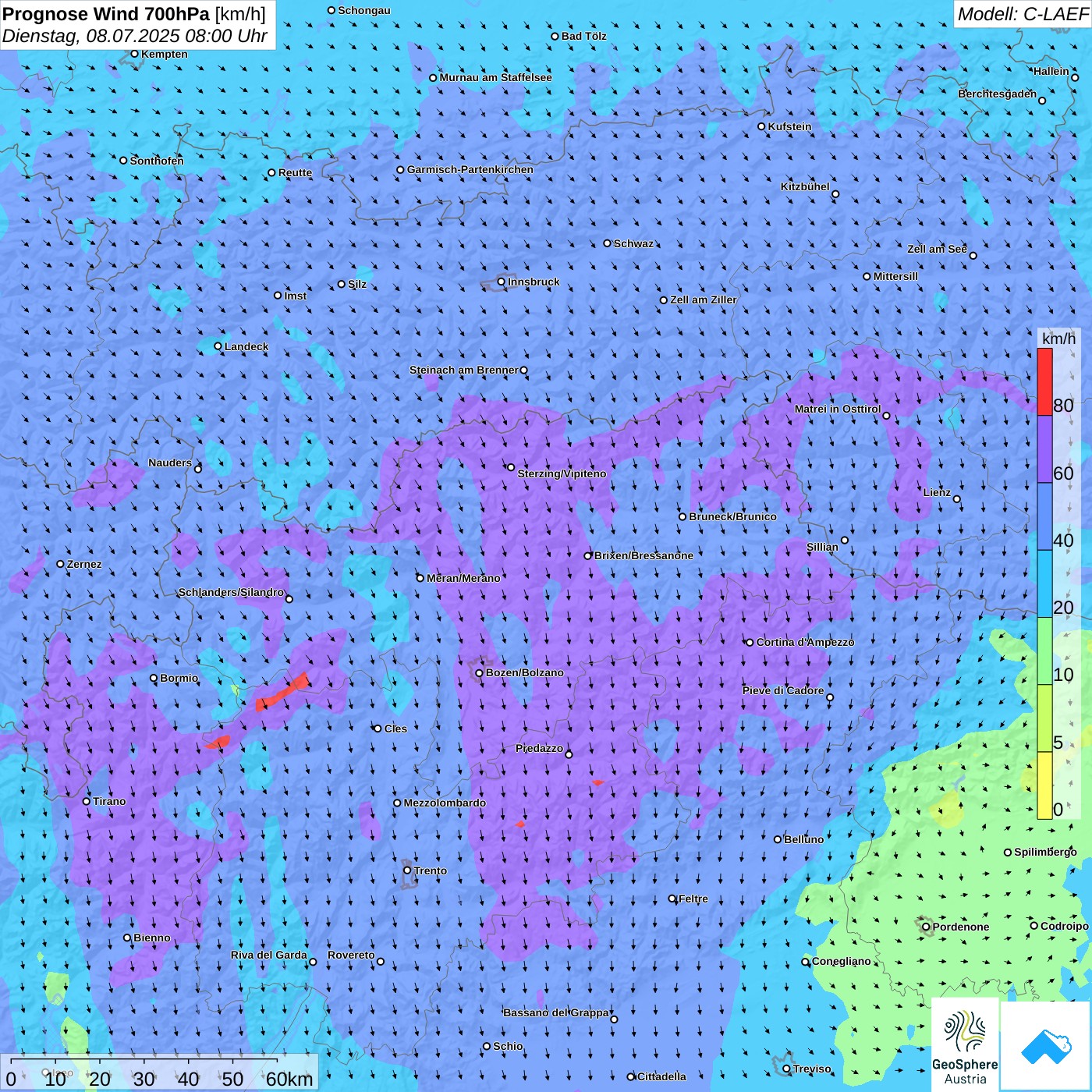
Task: Click the 'Zell am Ziller' label
Action: [x=704, y=300]
